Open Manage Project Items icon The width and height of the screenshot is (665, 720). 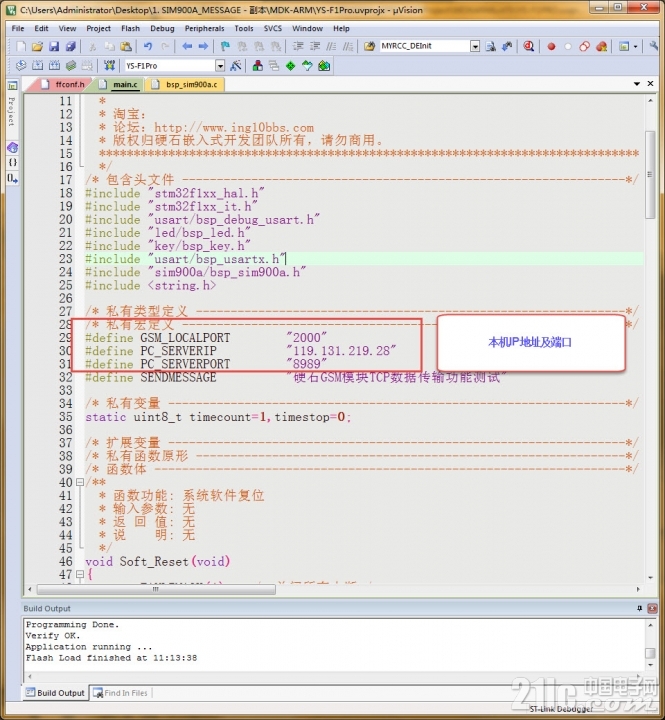[258, 66]
